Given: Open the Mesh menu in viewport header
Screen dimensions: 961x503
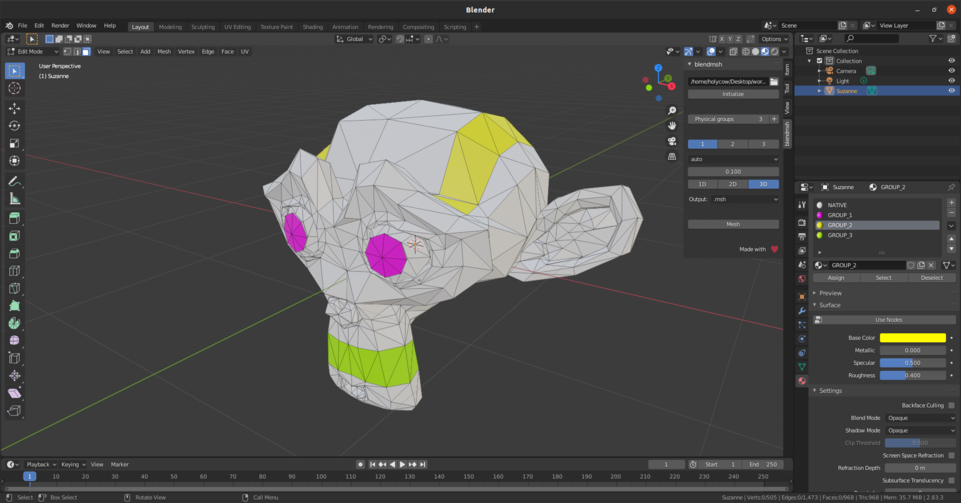Looking at the screenshot, I should coord(164,51).
